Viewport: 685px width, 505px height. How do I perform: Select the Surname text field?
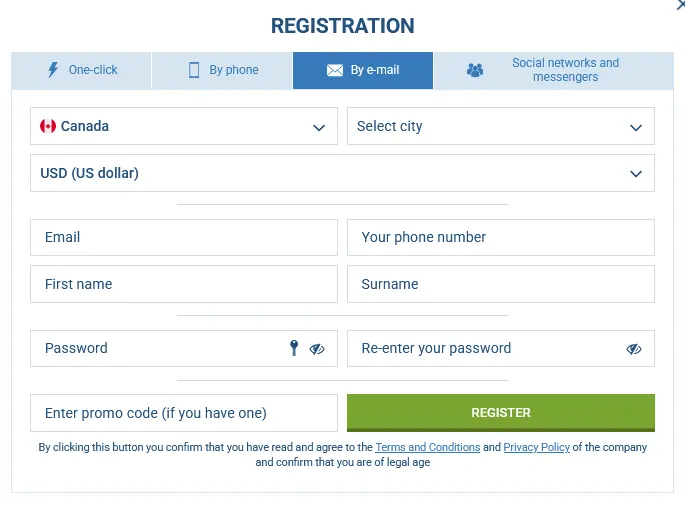pos(500,284)
